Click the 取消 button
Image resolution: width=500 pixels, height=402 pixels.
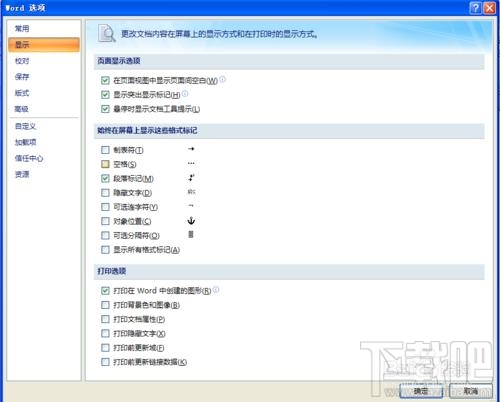pyautogui.click(x=471, y=391)
